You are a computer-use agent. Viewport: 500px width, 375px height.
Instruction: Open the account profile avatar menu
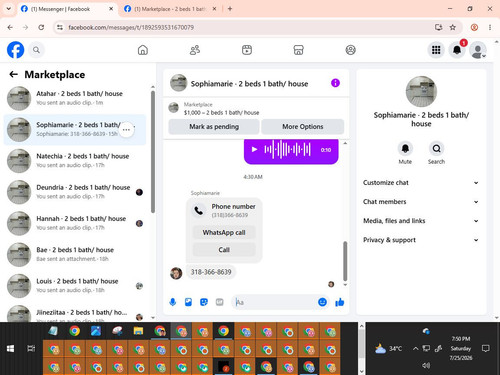(478, 50)
